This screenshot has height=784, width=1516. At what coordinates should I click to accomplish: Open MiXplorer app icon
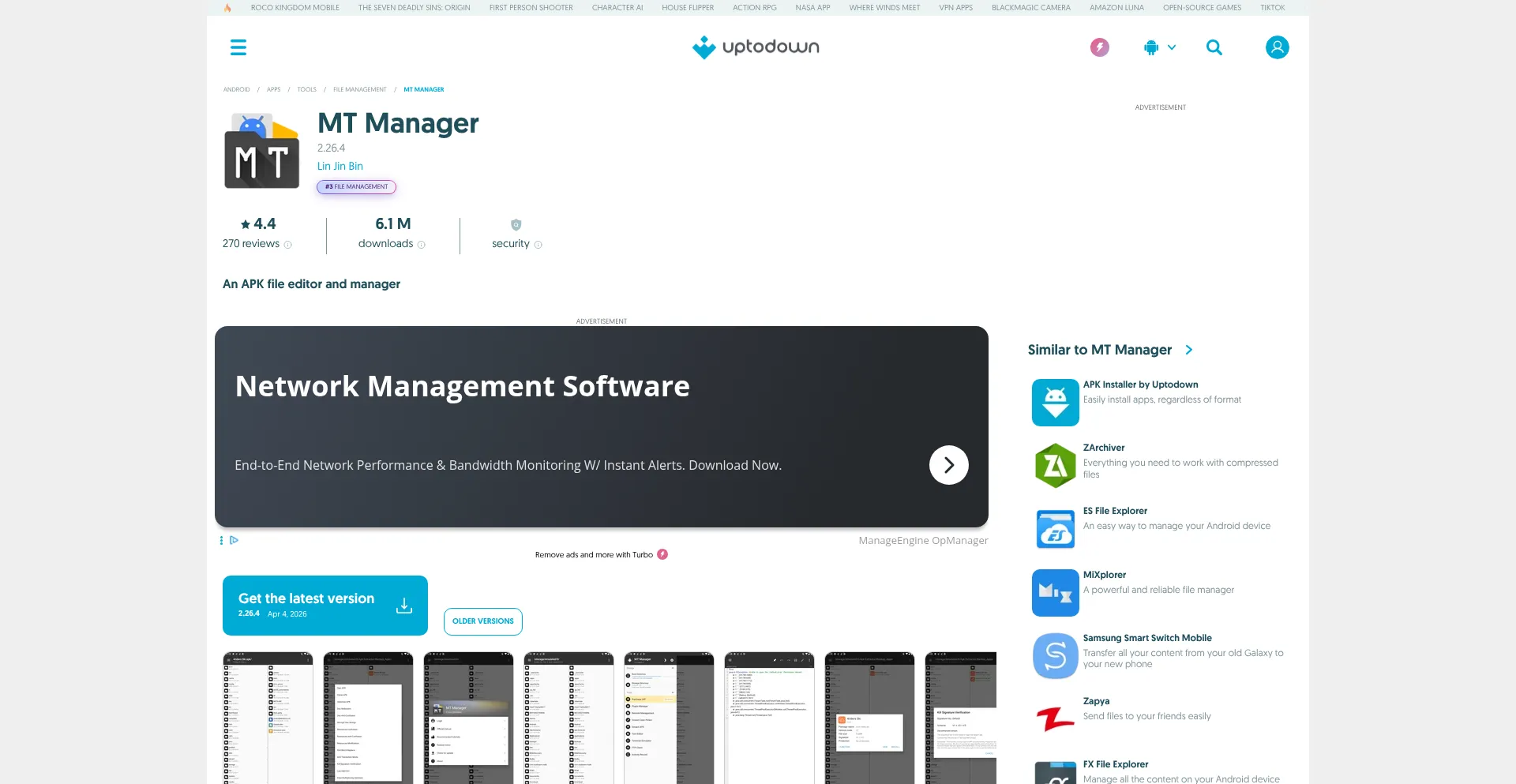point(1056,593)
